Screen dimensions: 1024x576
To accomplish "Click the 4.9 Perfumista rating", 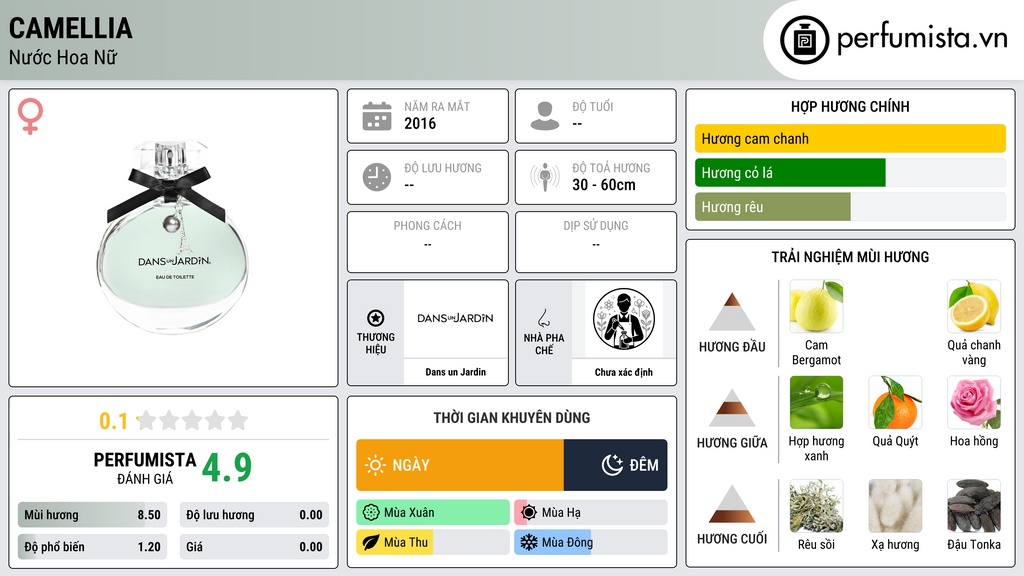I will (x=227, y=467).
